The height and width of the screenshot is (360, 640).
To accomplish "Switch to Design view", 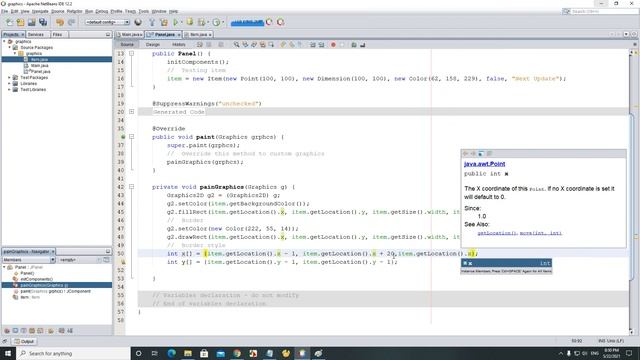I will [153, 44].
